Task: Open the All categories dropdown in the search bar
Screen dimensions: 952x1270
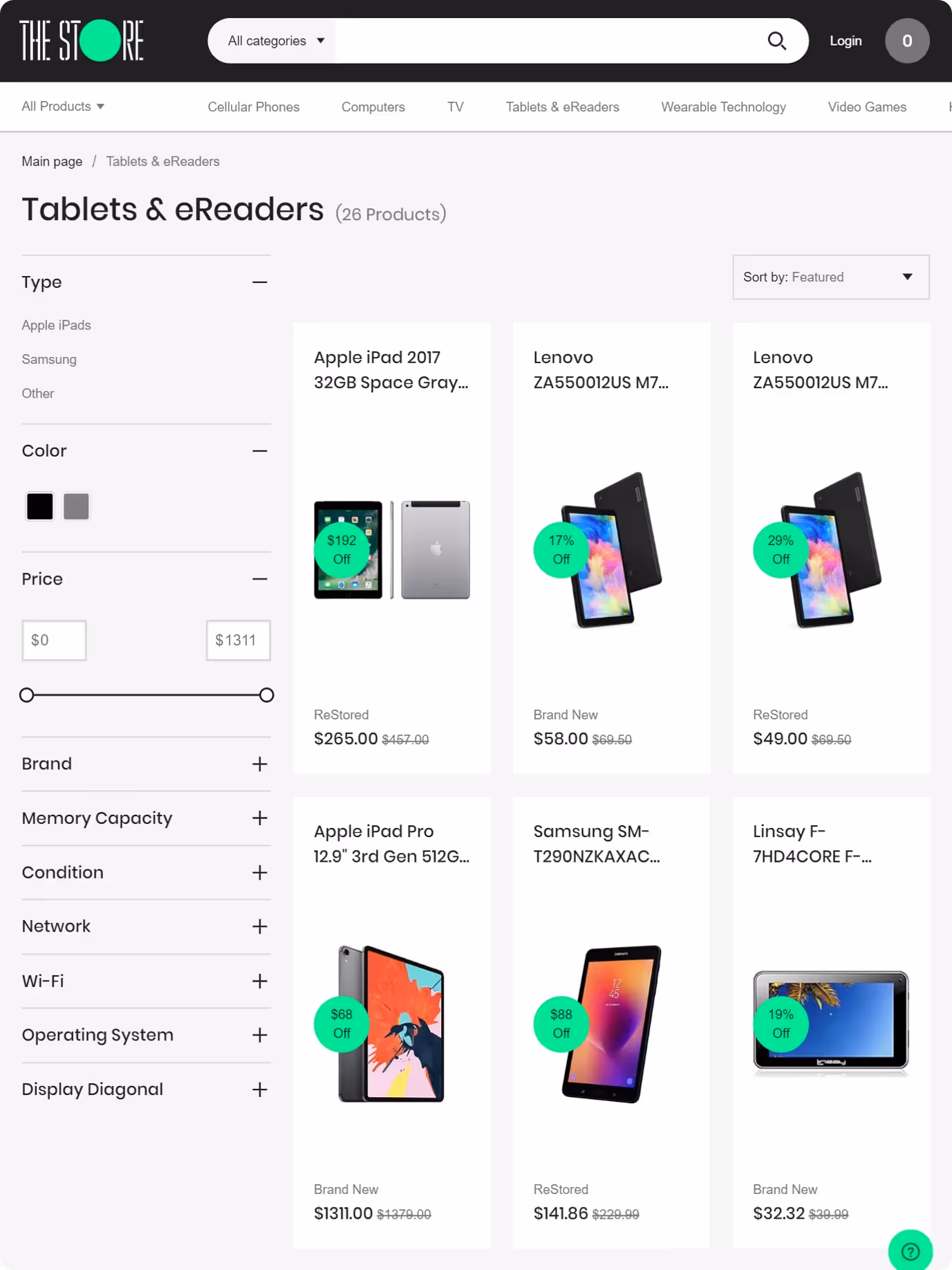Action: click(x=276, y=41)
